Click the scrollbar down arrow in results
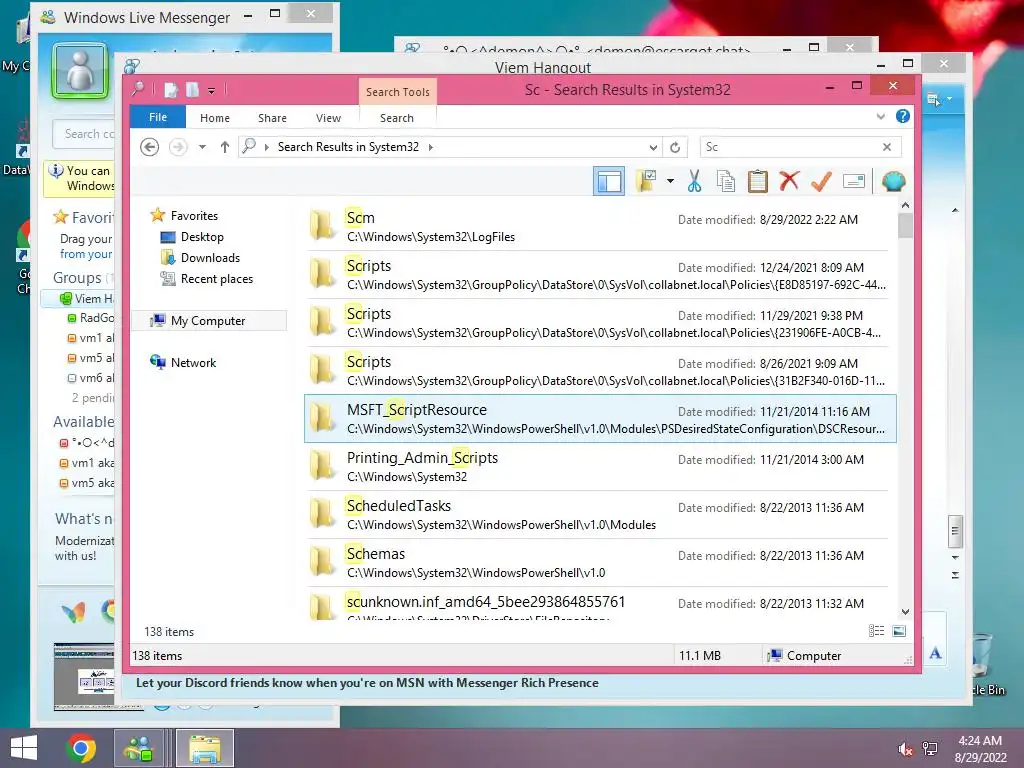This screenshot has height=768, width=1024. [905, 611]
